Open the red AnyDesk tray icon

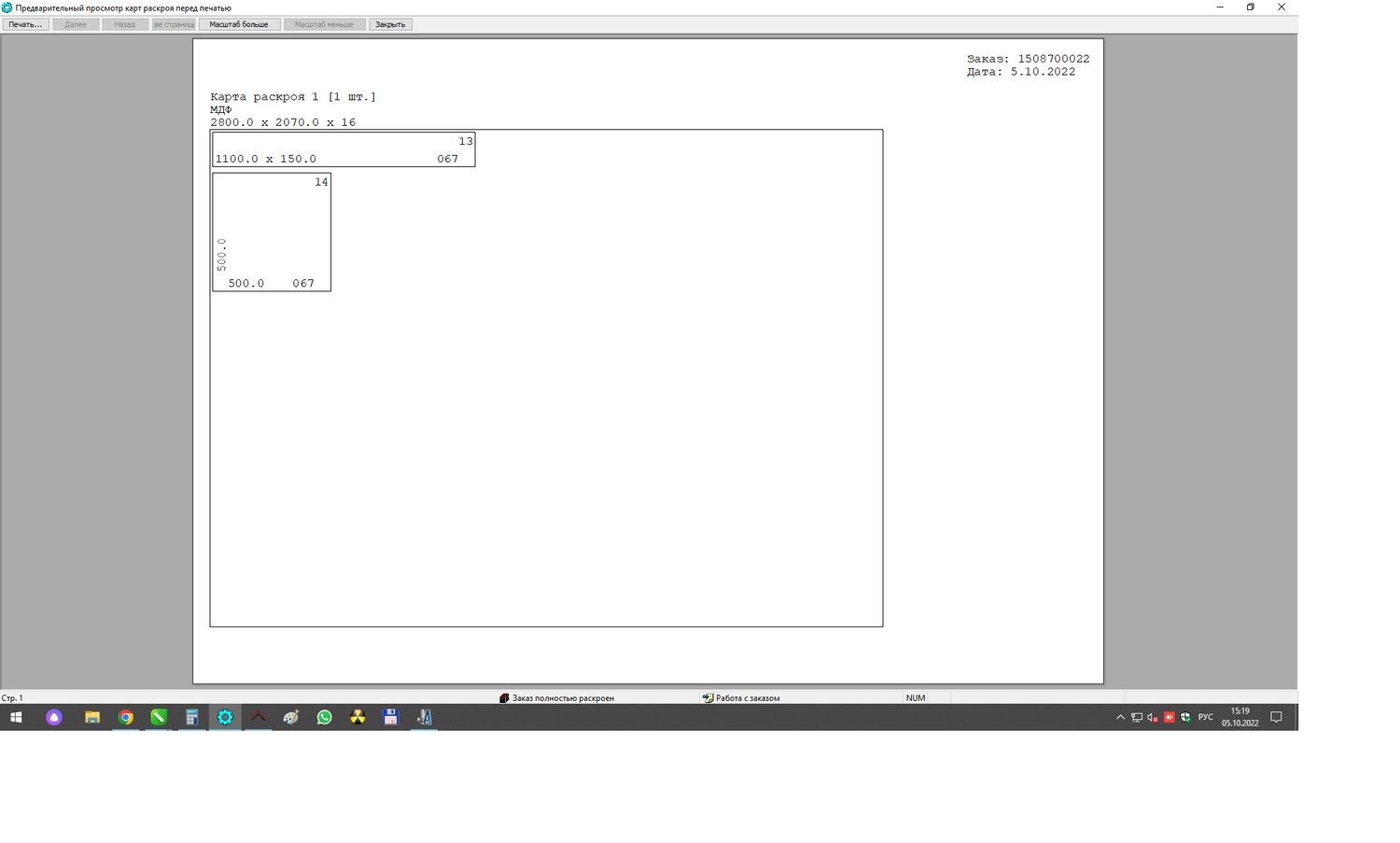pyautogui.click(x=1169, y=717)
